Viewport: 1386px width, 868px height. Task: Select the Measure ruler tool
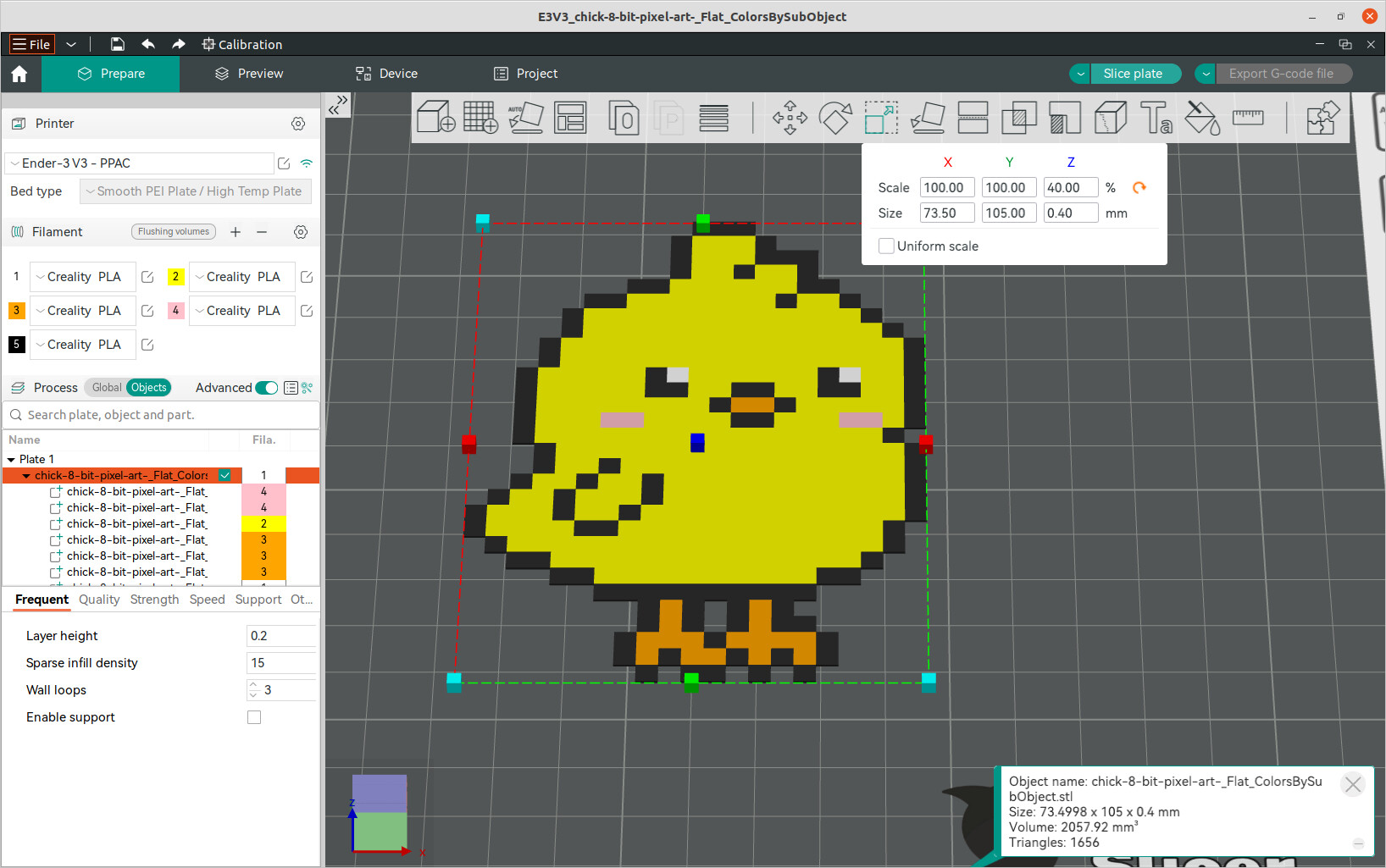coord(1248,117)
